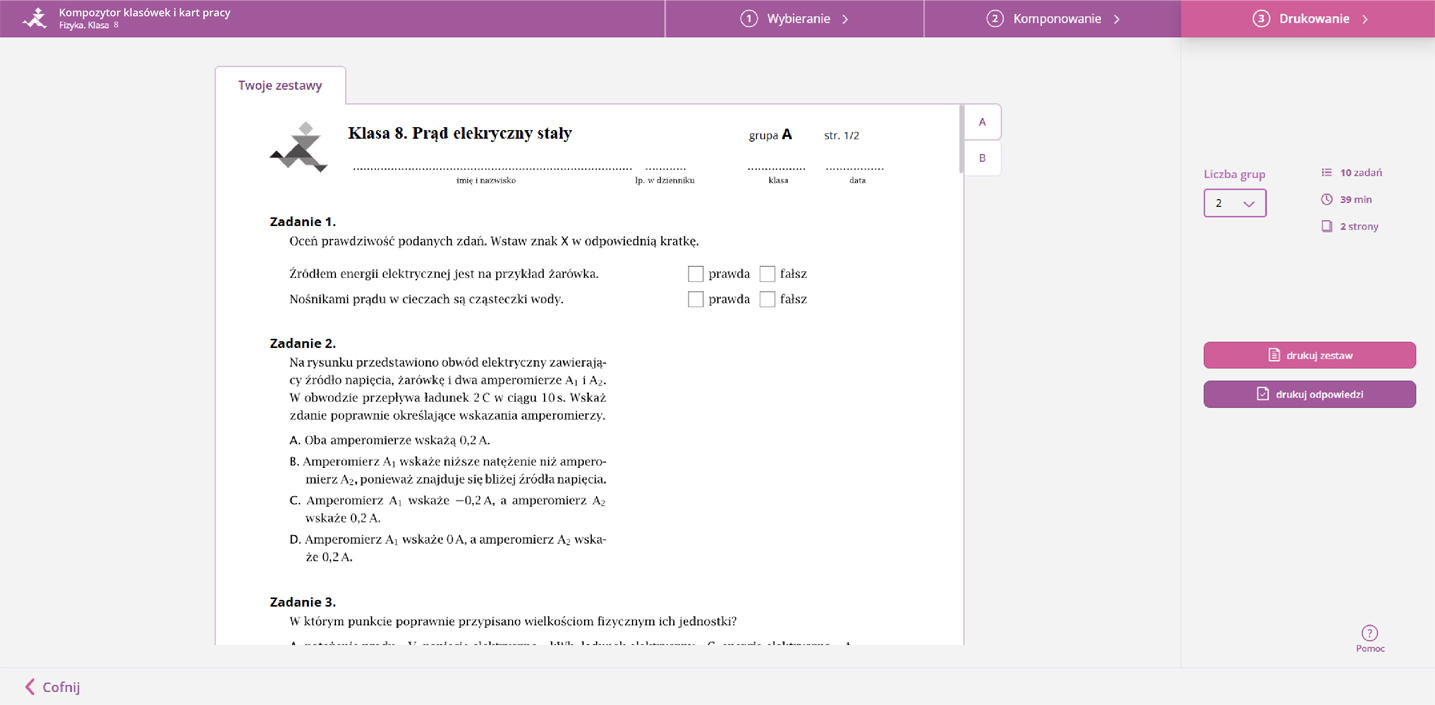Click the clock icon beside 39 min
Screen dimensions: 1435x705
point(1327,199)
